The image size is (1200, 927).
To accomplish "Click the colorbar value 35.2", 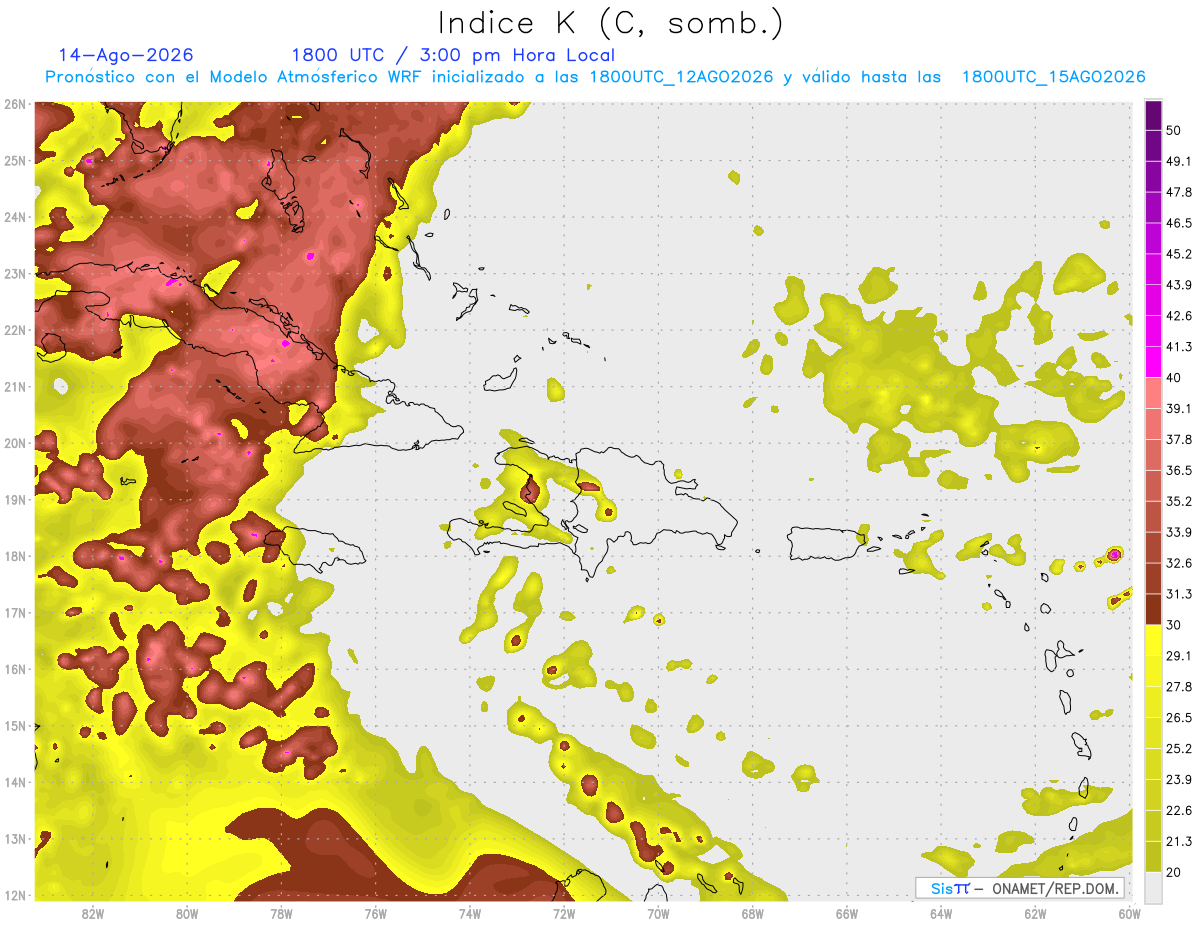I will 1179,501.
